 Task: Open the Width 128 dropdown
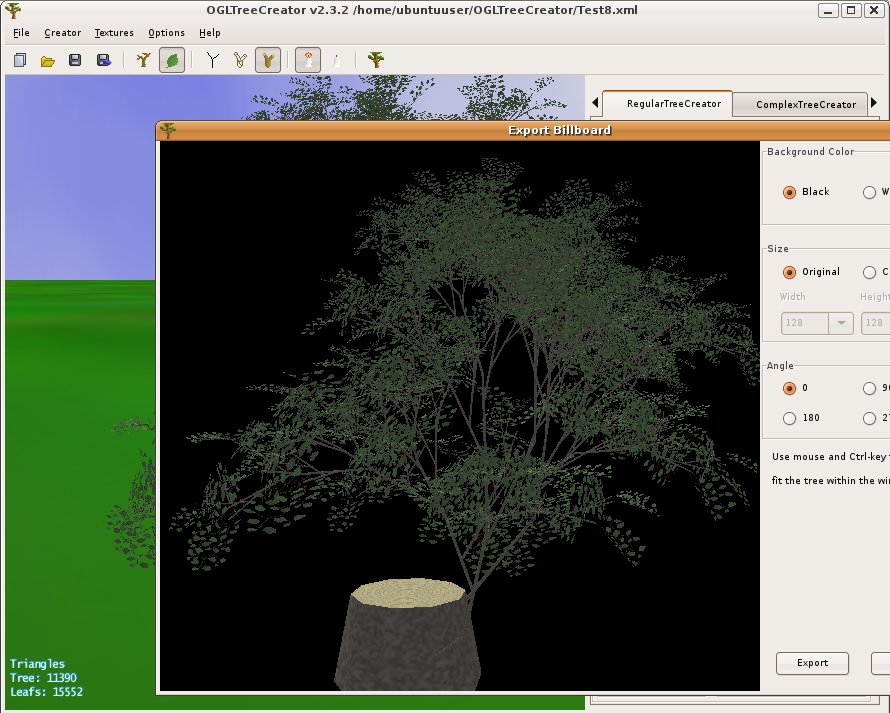point(840,323)
